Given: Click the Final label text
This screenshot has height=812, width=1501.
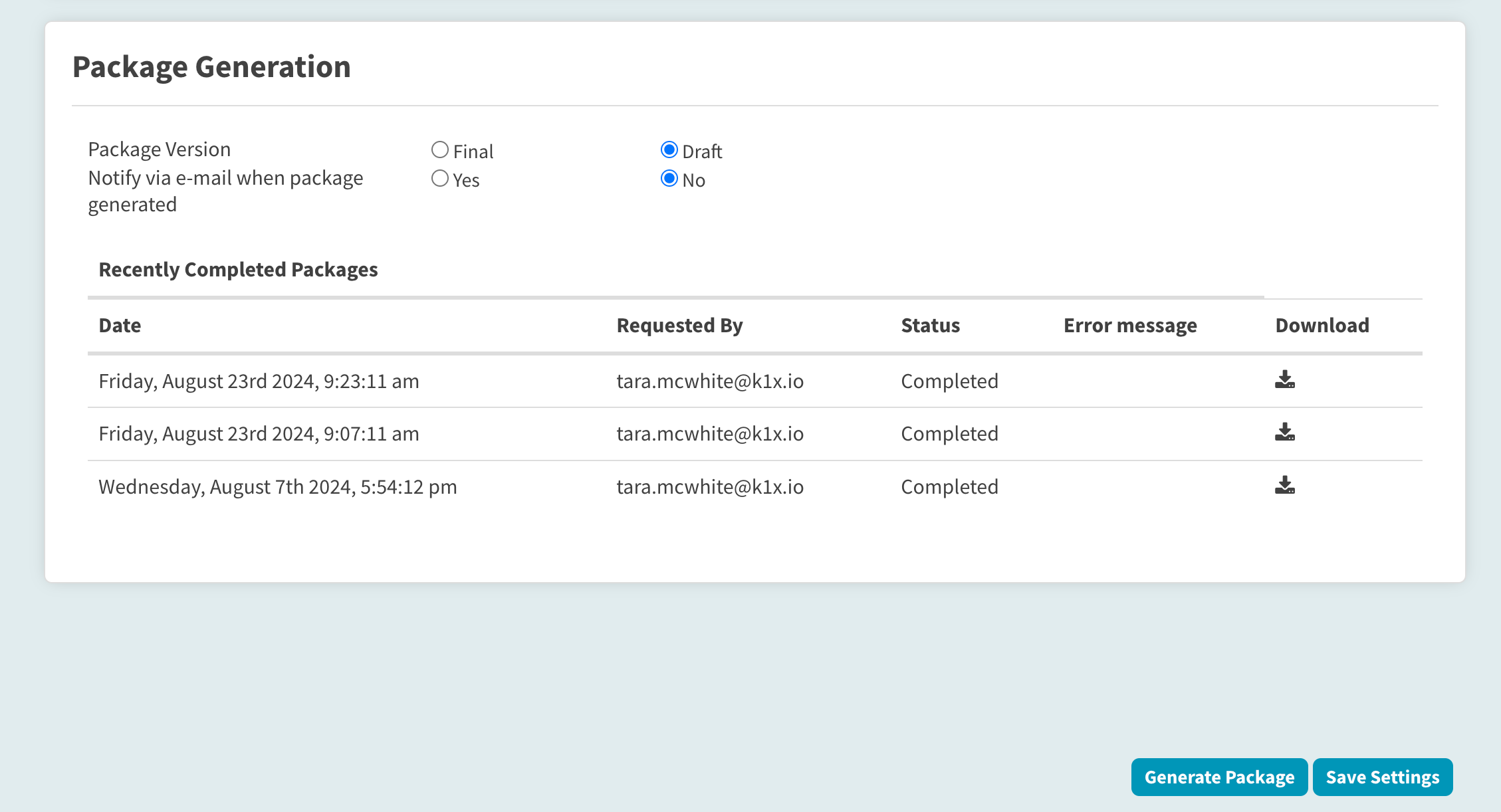Looking at the screenshot, I should point(473,152).
